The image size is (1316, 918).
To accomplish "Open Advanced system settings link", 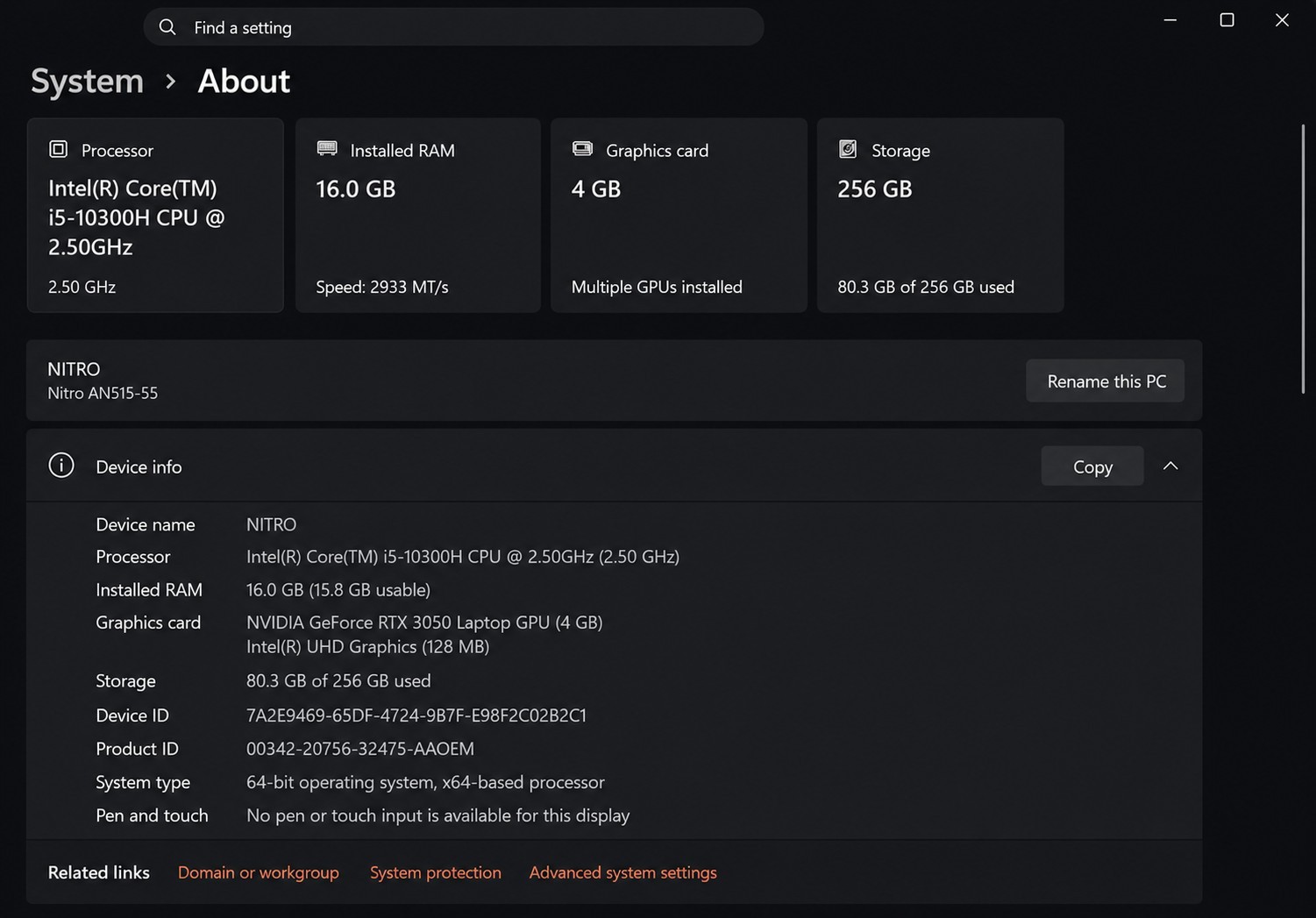I will [x=623, y=872].
